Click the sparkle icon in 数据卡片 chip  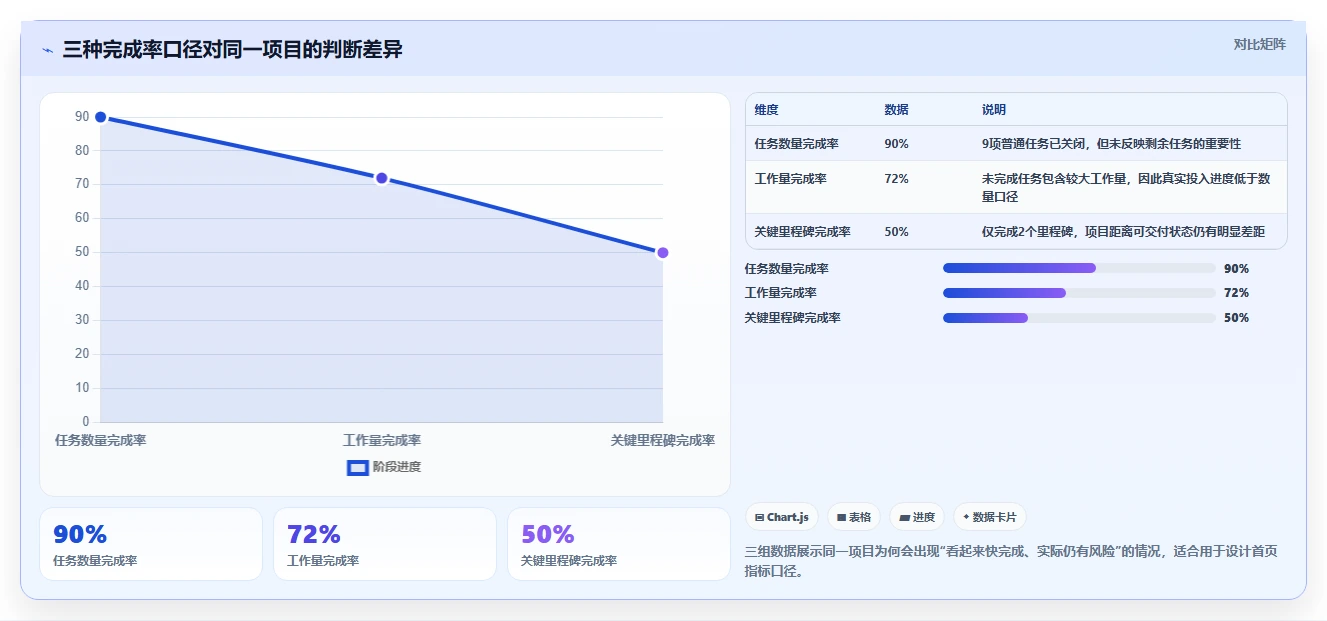click(966, 518)
